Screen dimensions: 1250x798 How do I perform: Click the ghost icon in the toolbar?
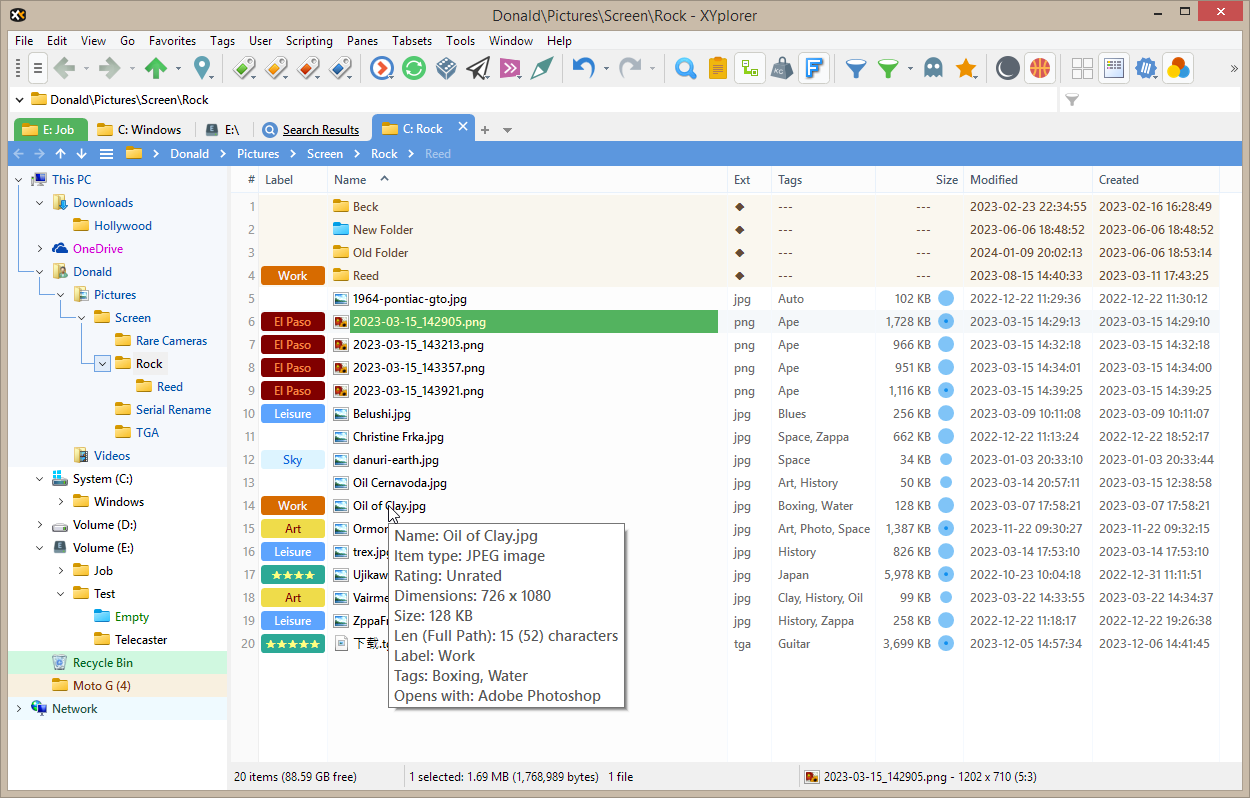click(x=933, y=68)
